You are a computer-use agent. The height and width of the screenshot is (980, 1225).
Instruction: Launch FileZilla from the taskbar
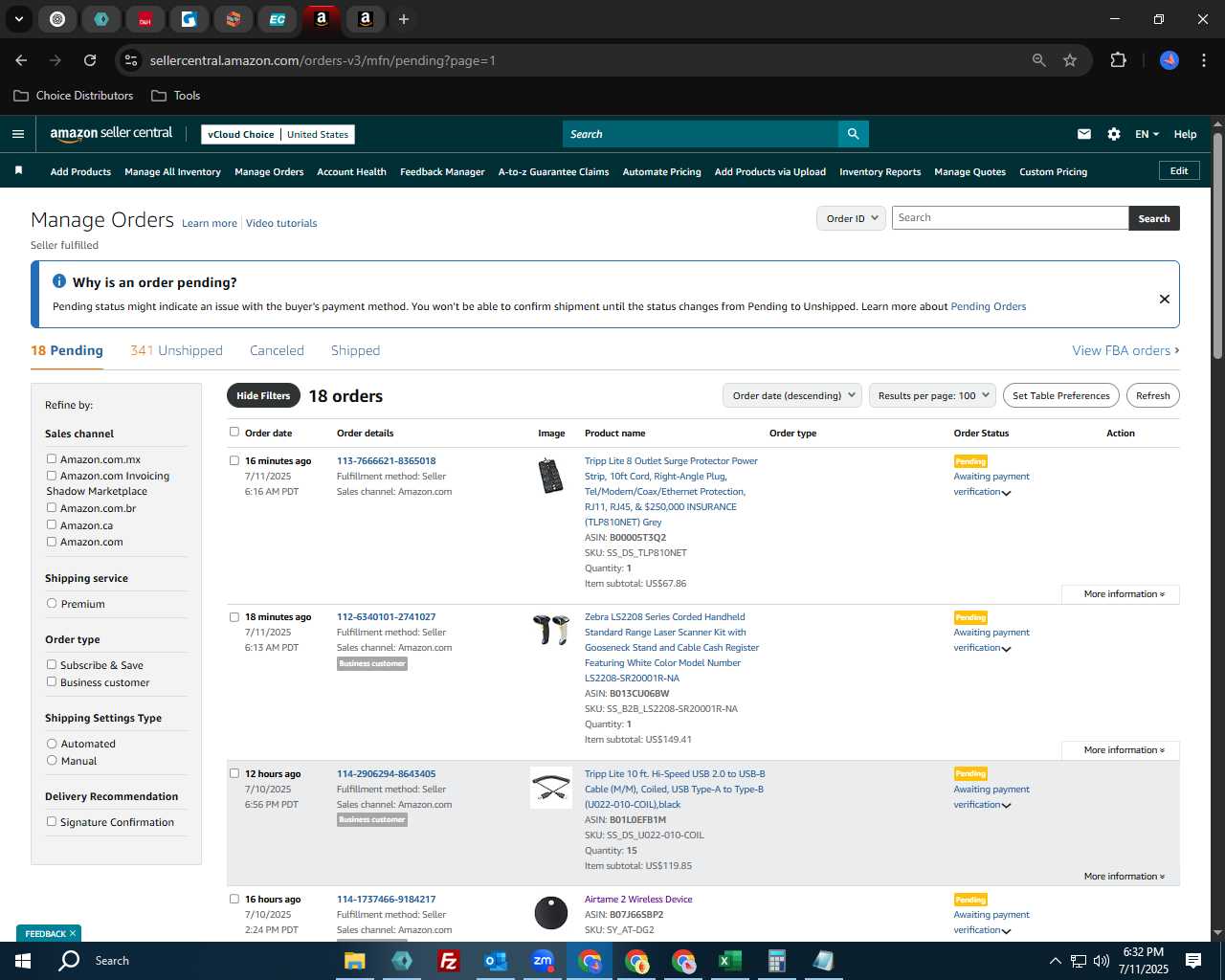pyautogui.click(x=448, y=961)
